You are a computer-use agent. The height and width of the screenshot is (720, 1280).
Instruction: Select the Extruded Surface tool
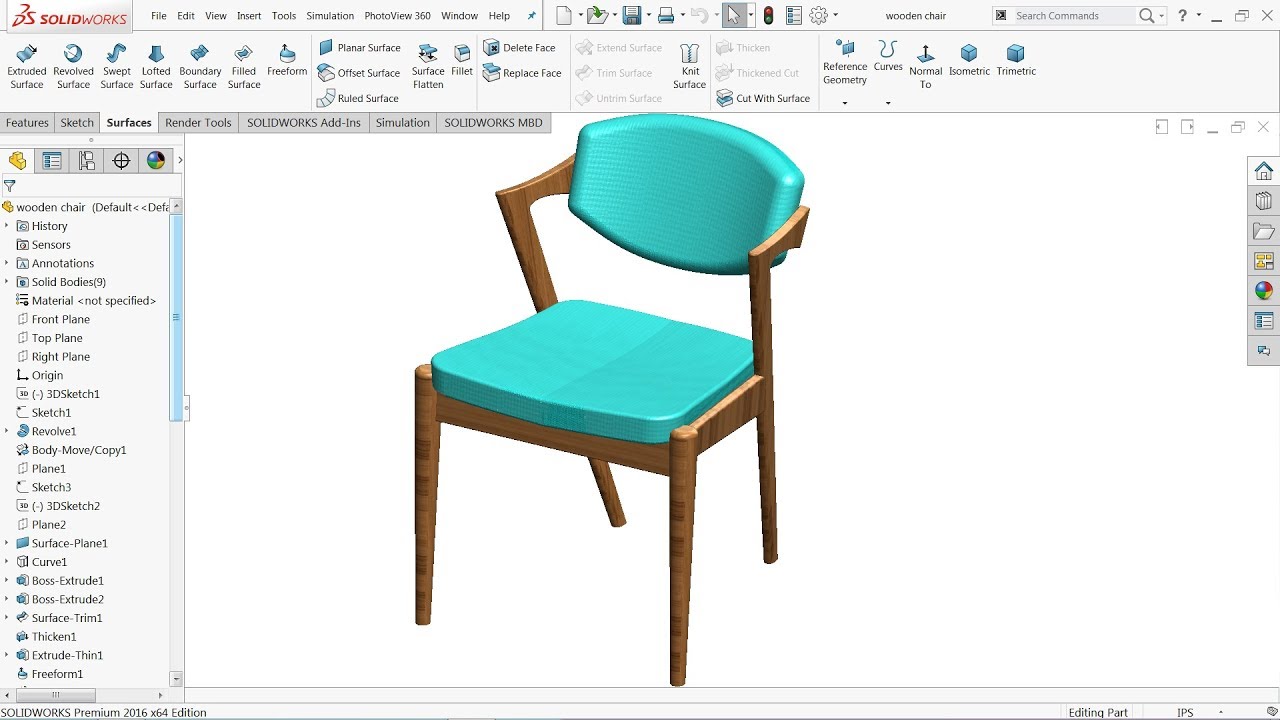(x=27, y=66)
